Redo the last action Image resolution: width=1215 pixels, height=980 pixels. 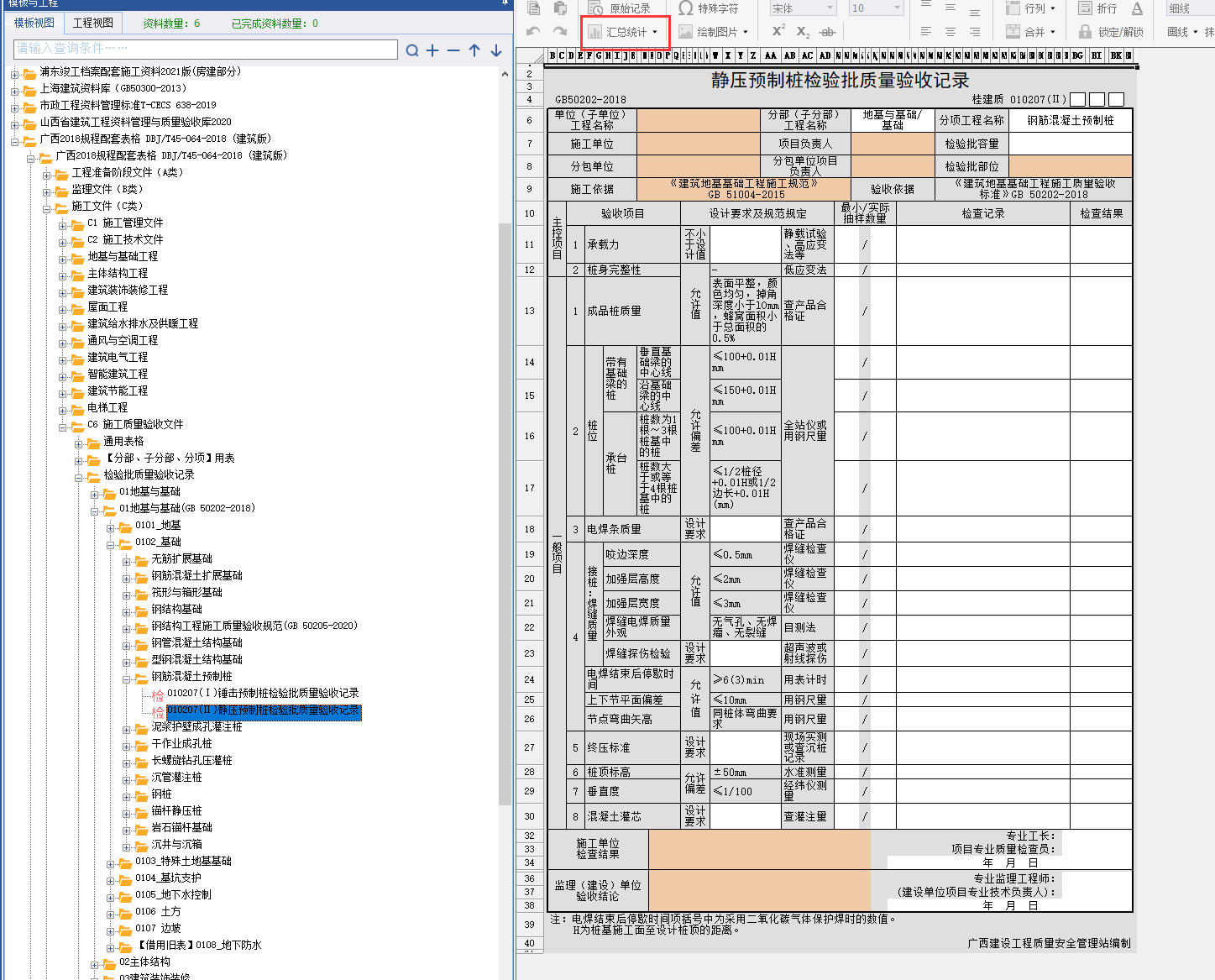click(560, 31)
